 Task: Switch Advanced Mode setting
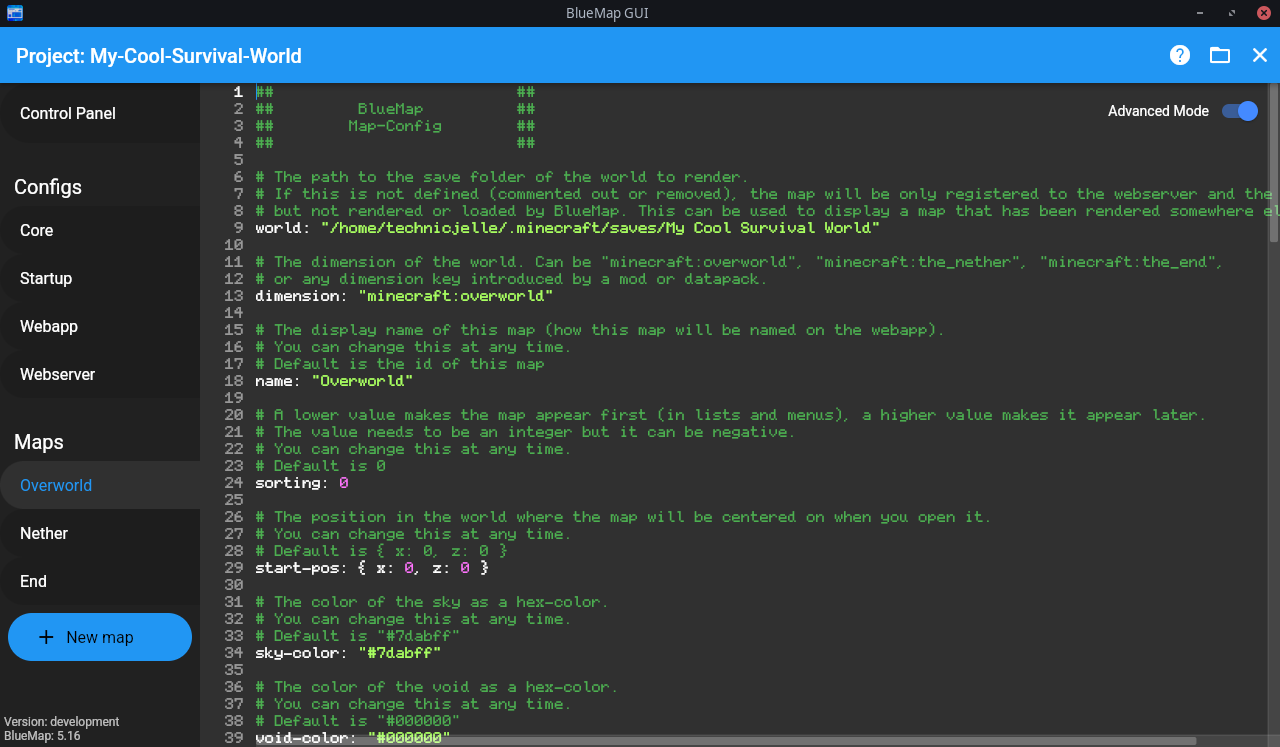pyautogui.click(x=1239, y=112)
